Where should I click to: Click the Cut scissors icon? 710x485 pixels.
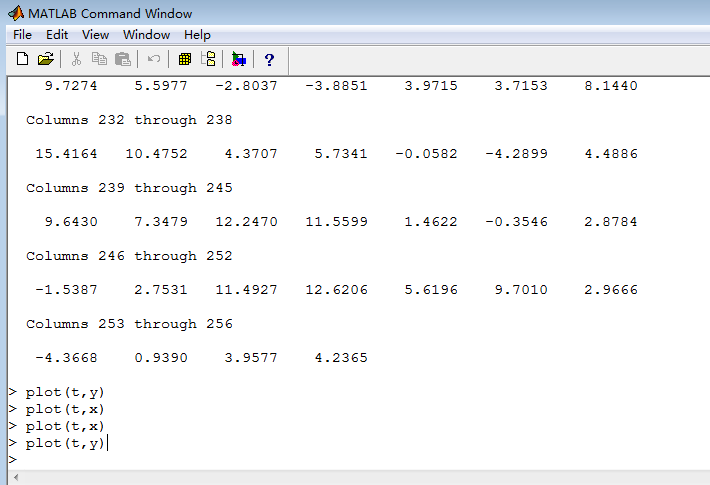[x=76, y=59]
